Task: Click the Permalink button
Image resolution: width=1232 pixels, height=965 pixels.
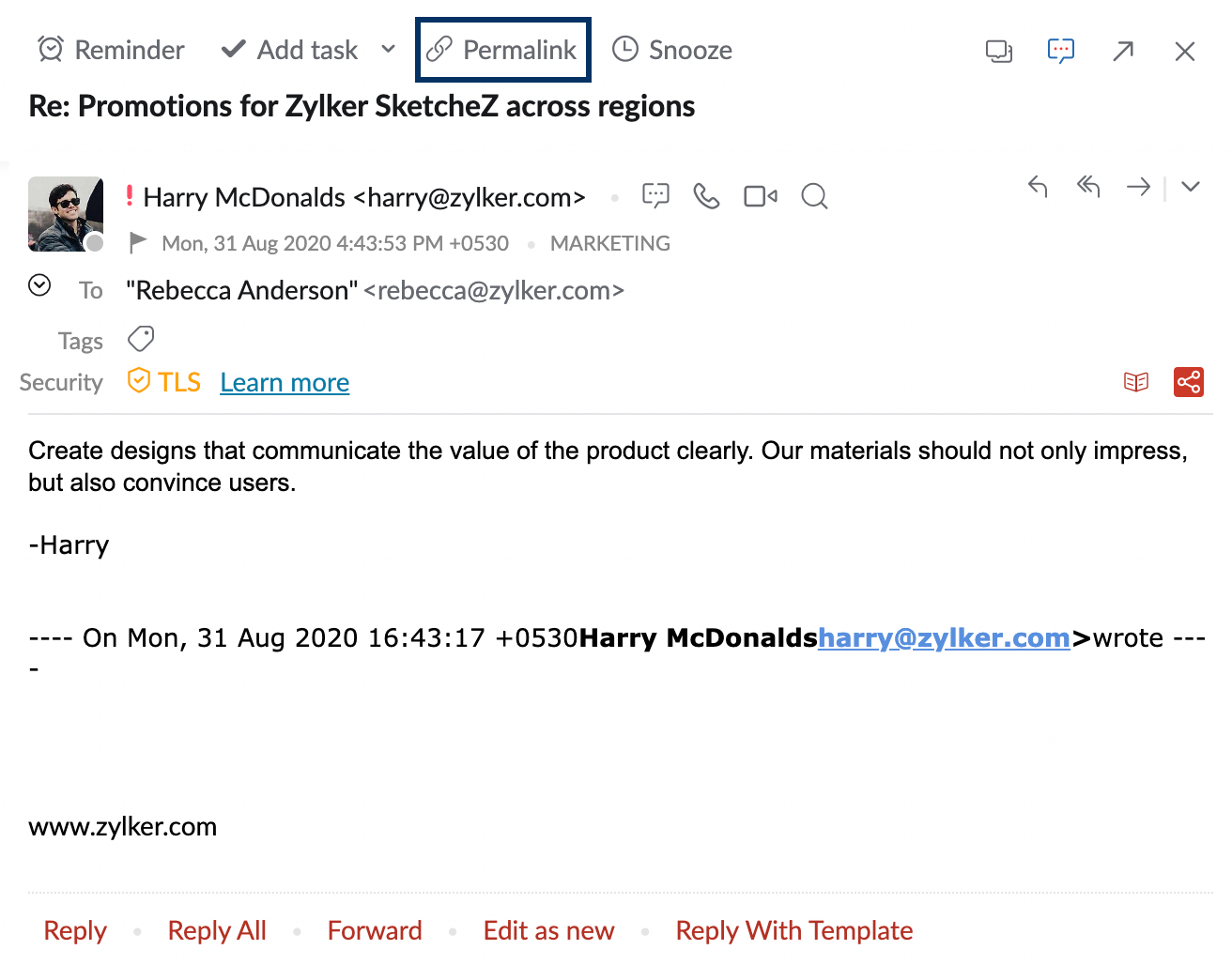Action: [x=502, y=50]
